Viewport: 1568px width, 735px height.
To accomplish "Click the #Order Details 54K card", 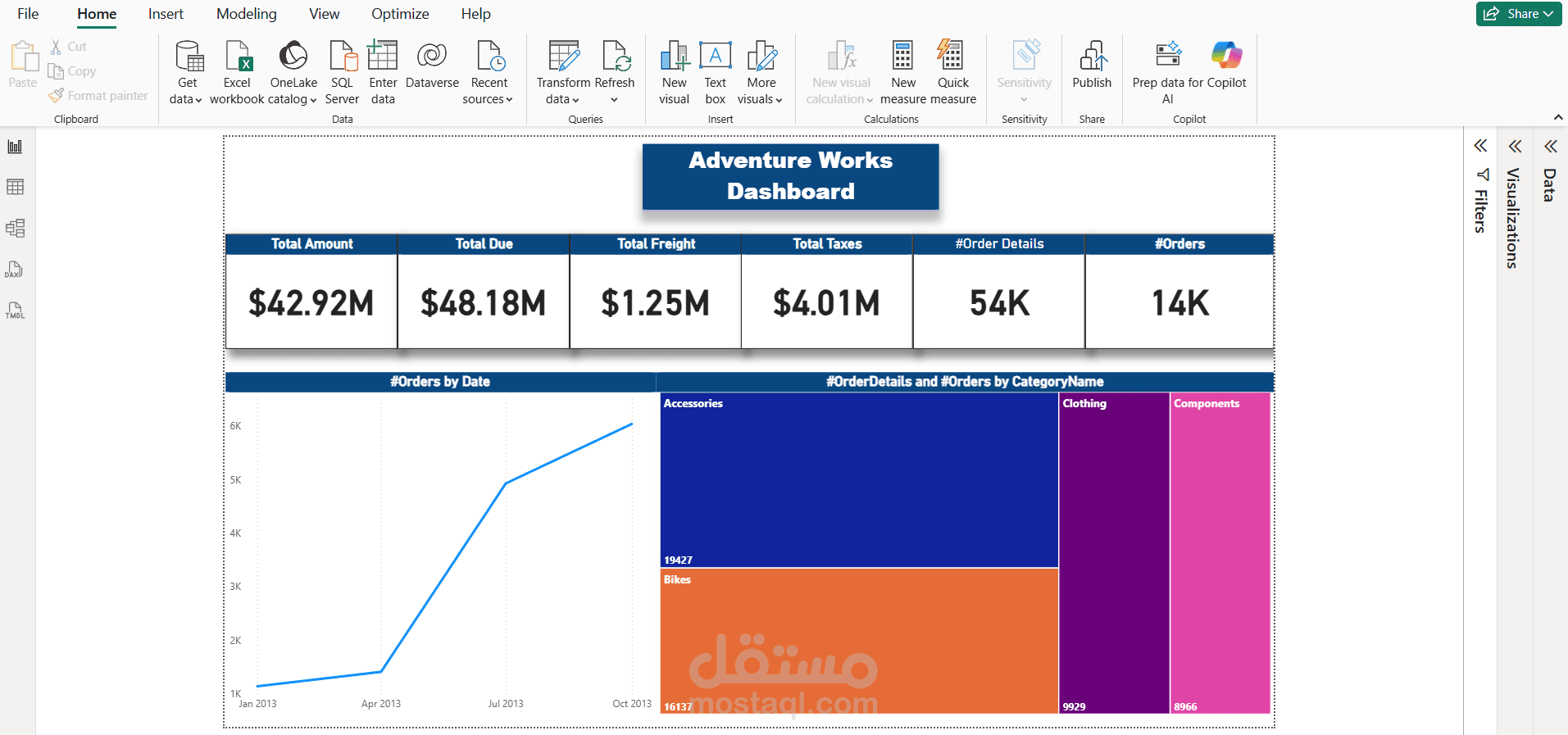I will (999, 292).
